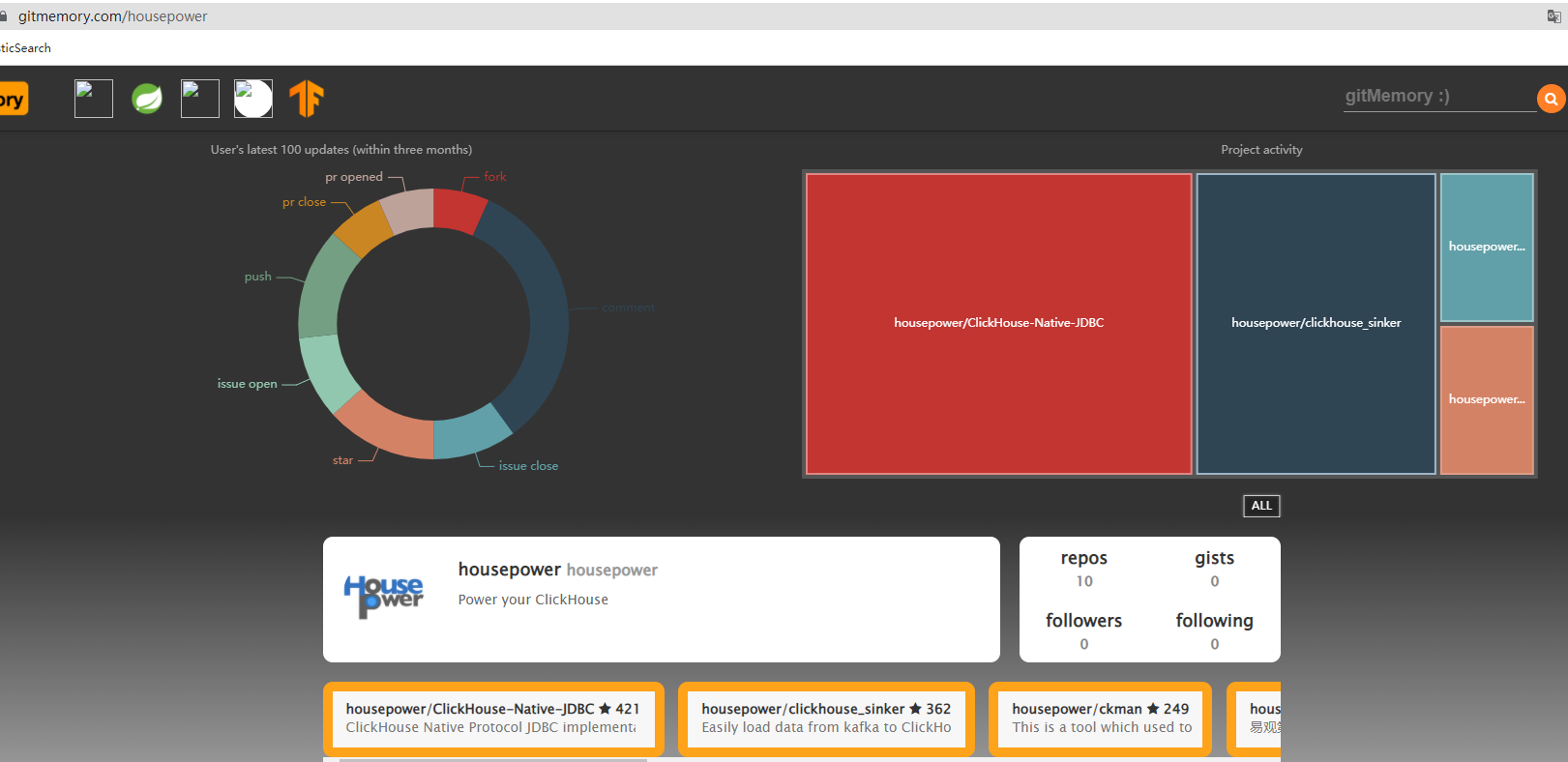This screenshot has width=1568, height=762.
Task: Select the gitmemory.com/housepower address bar URL
Action: click(112, 16)
